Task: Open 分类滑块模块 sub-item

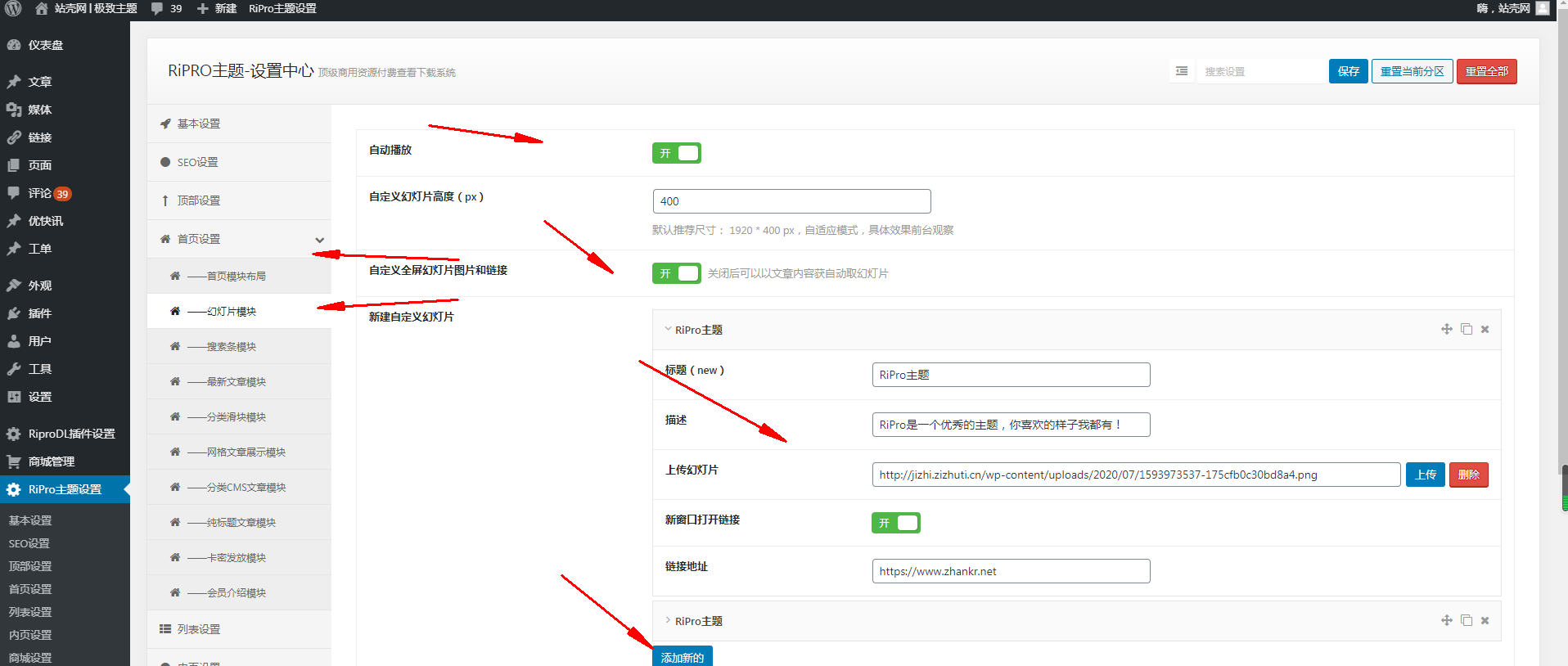Action: click(239, 416)
